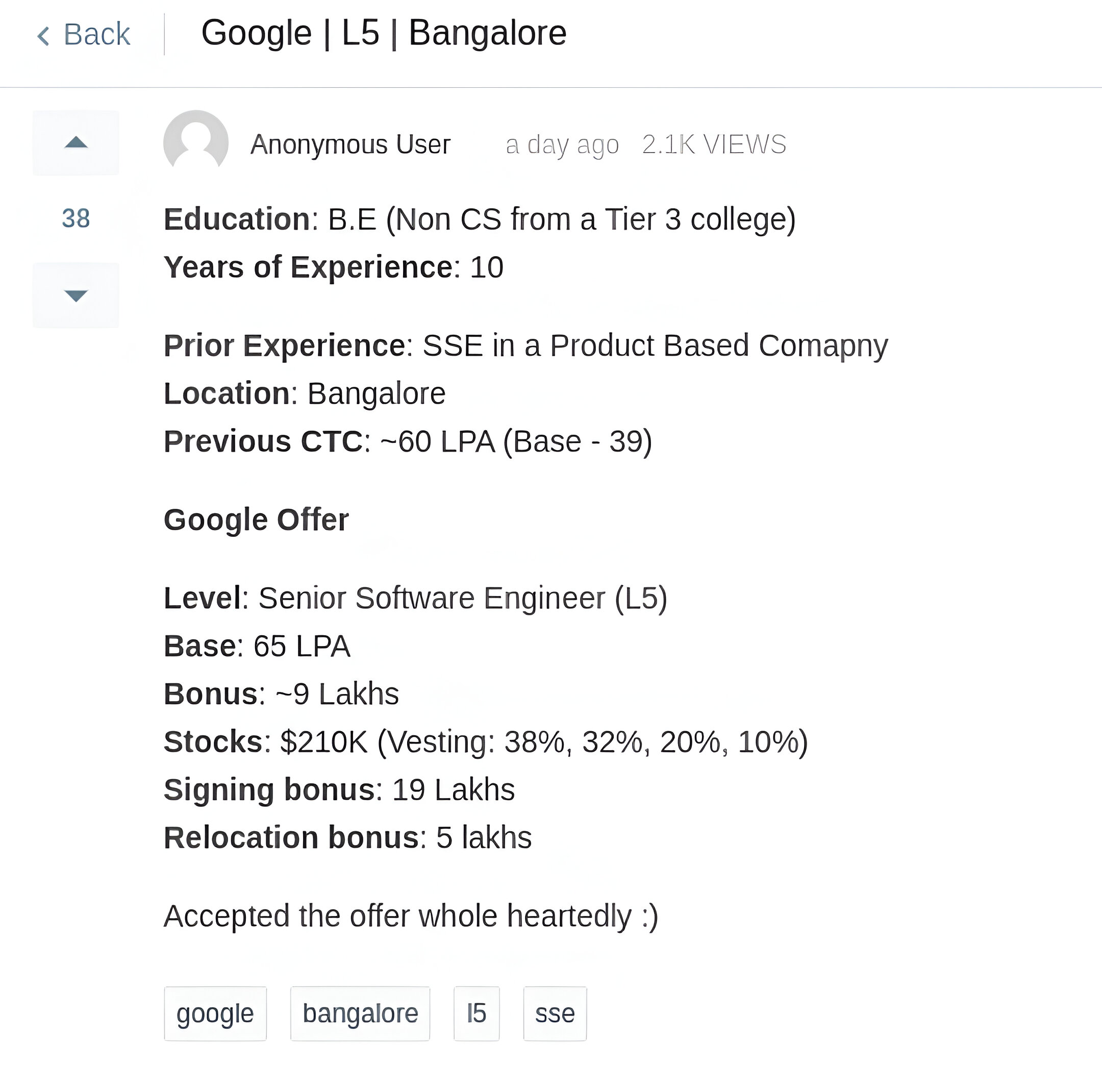Open the Anonymous User profile name
This screenshot has height=1092, width=1102.
pyautogui.click(x=350, y=144)
